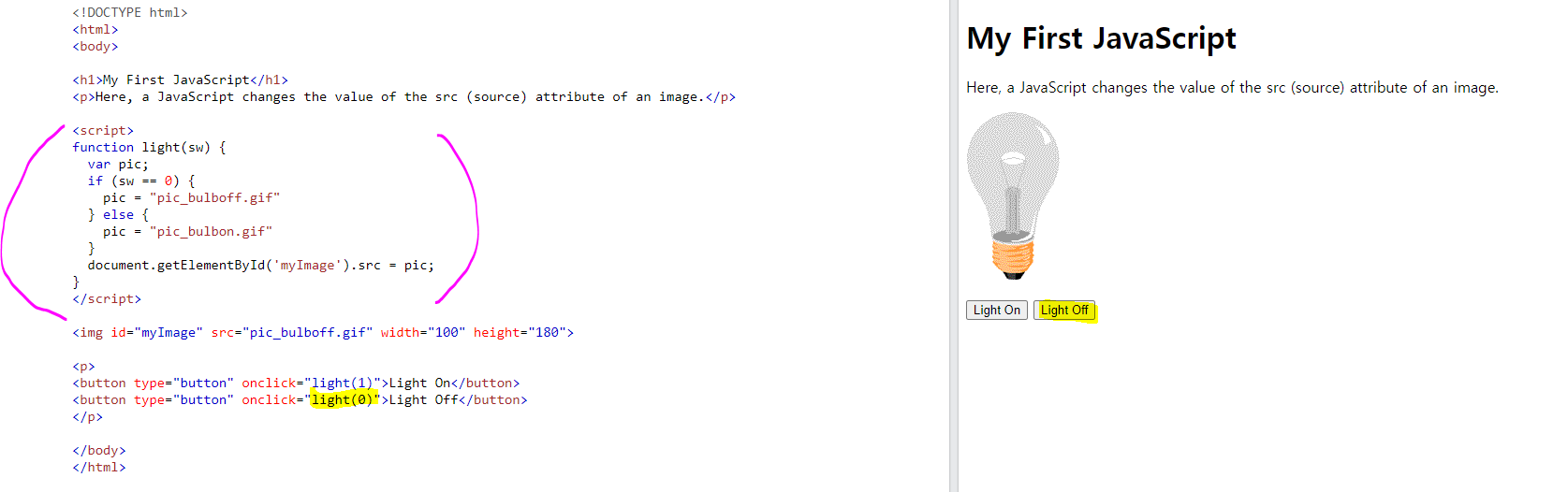
Task: Click the <!DOCTYPE html> code line
Action: [130, 12]
